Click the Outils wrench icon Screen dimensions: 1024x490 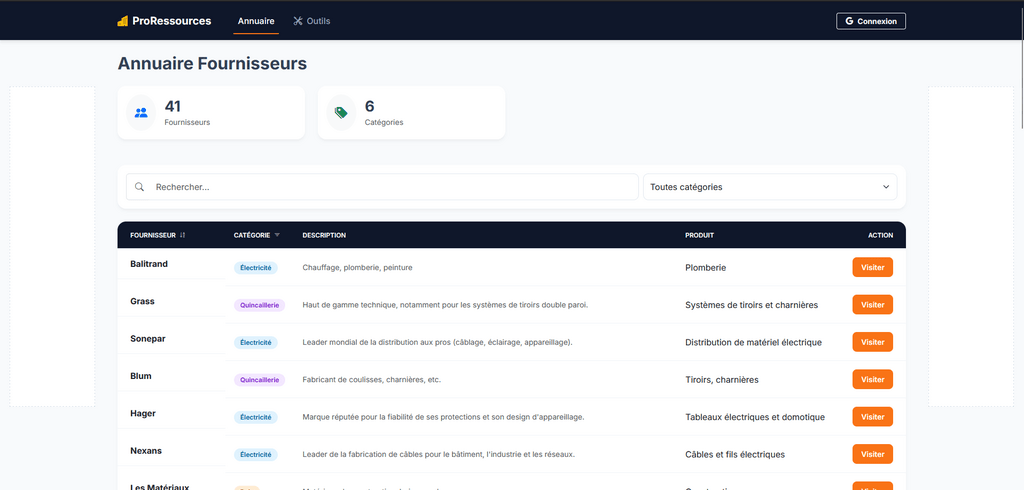coord(298,21)
